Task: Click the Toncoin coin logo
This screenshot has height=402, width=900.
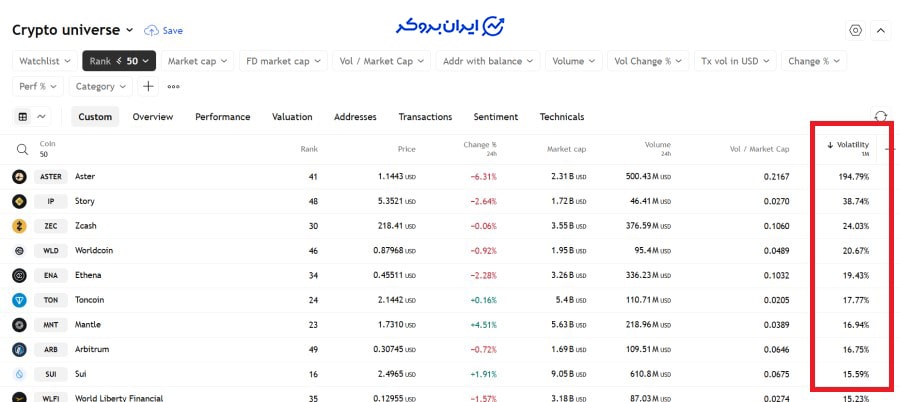Action: (x=19, y=300)
